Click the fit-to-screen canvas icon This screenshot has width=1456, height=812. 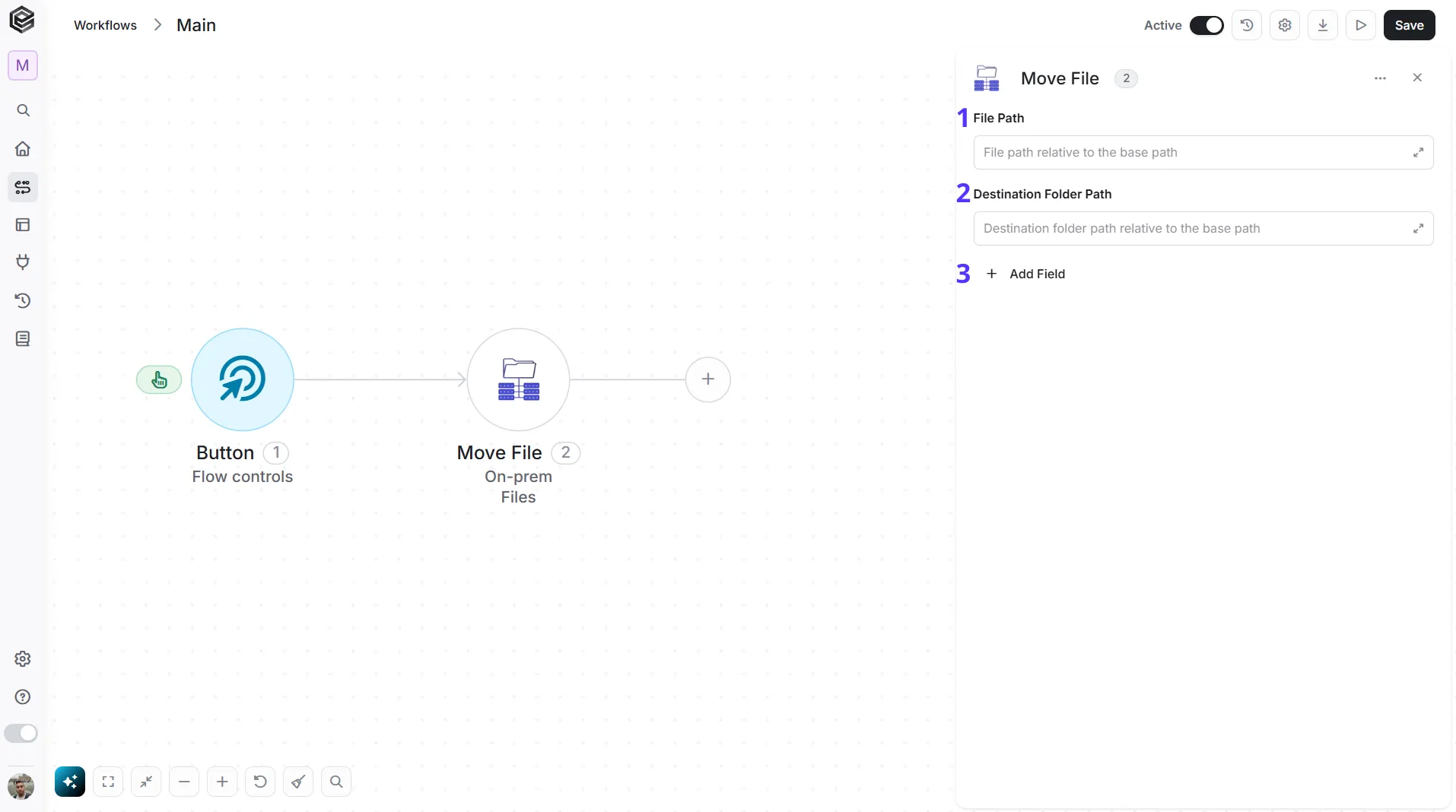[108, 782]
